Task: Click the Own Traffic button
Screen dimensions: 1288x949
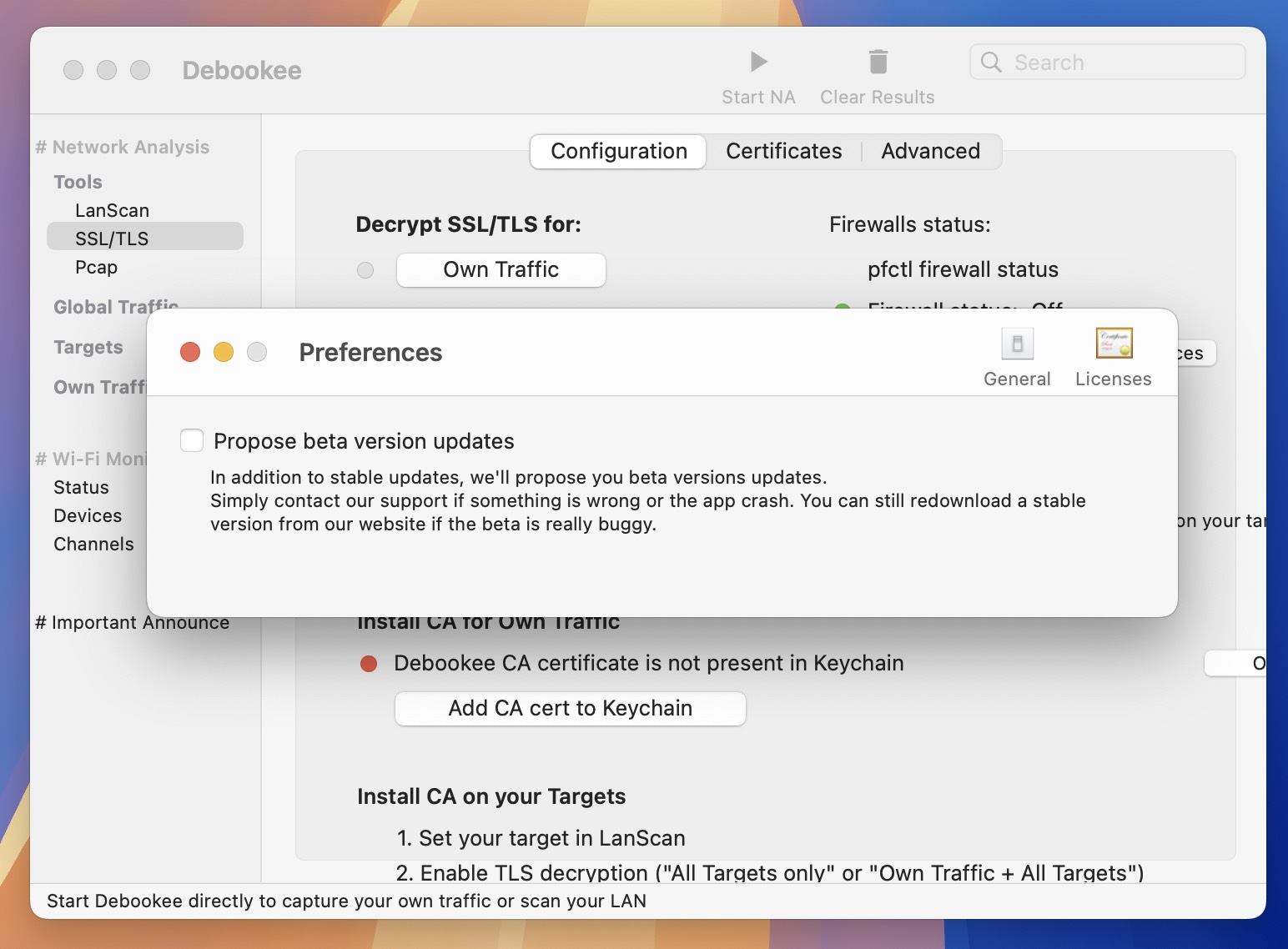Action: [x=501, y=270]
